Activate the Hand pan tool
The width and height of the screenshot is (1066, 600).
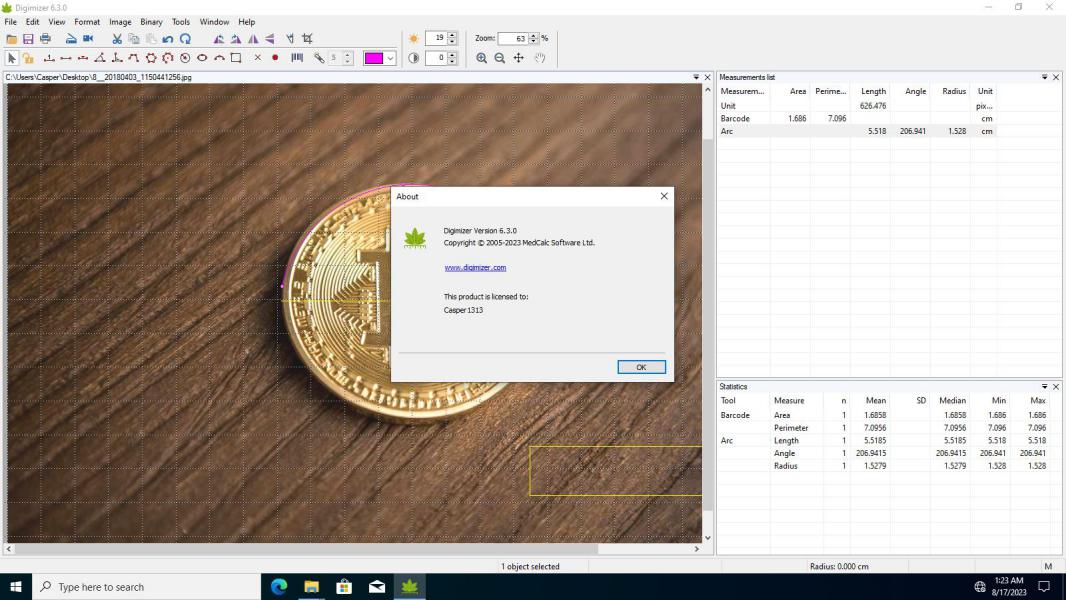540,58
